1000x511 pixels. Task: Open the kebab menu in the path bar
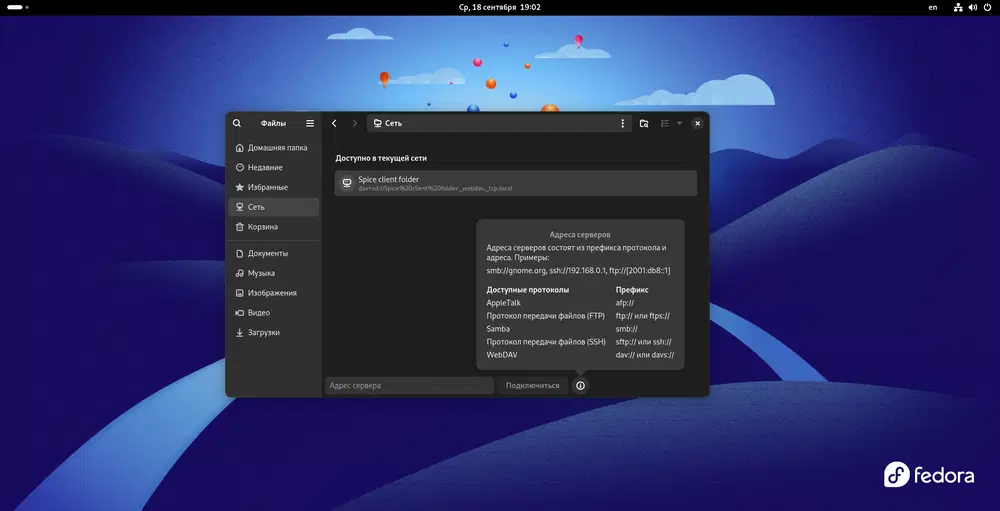tap(623, 123)
